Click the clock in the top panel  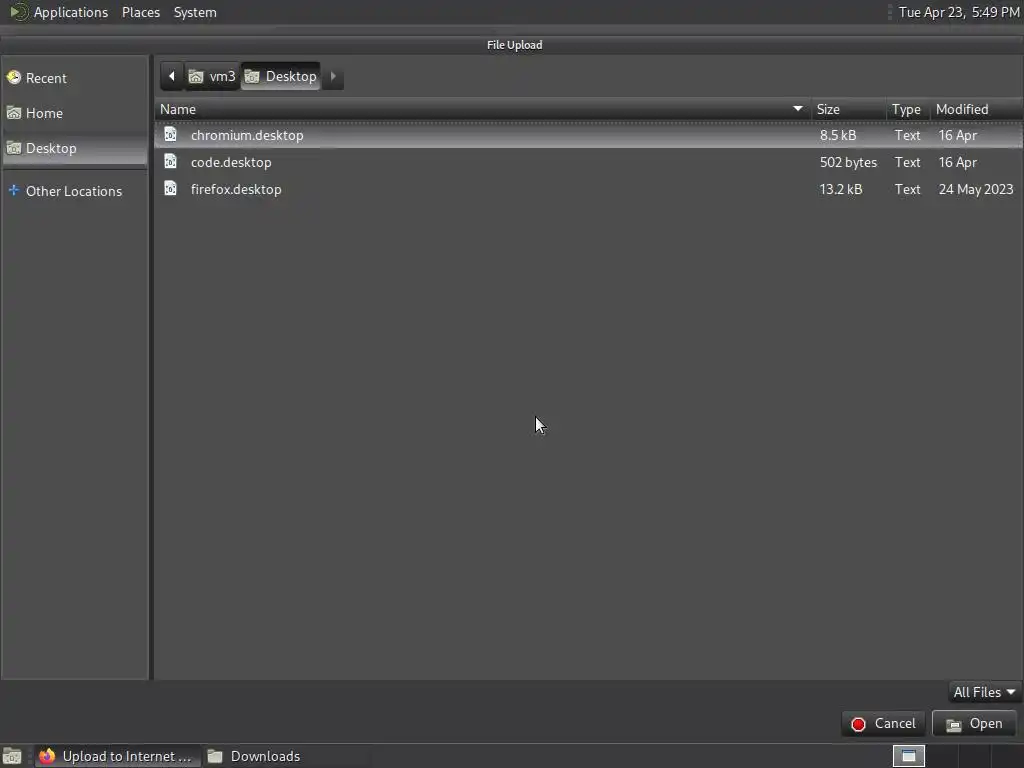click(959, 12)
